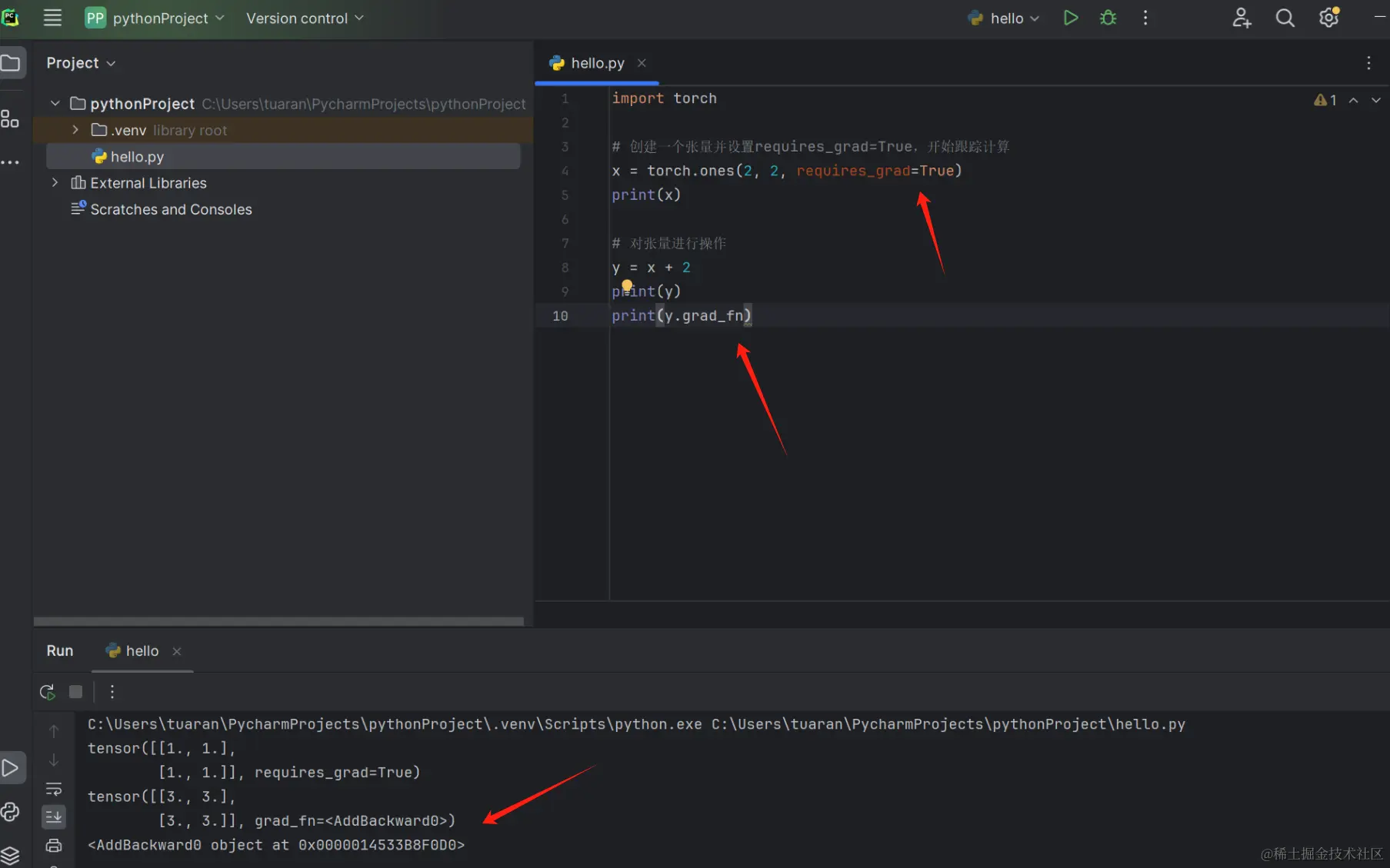The height and width of the screenshot is (868, 1390).
Task: Open hello run configuration dropdown
Action: pyautogui.click(x=1003, y=18)
